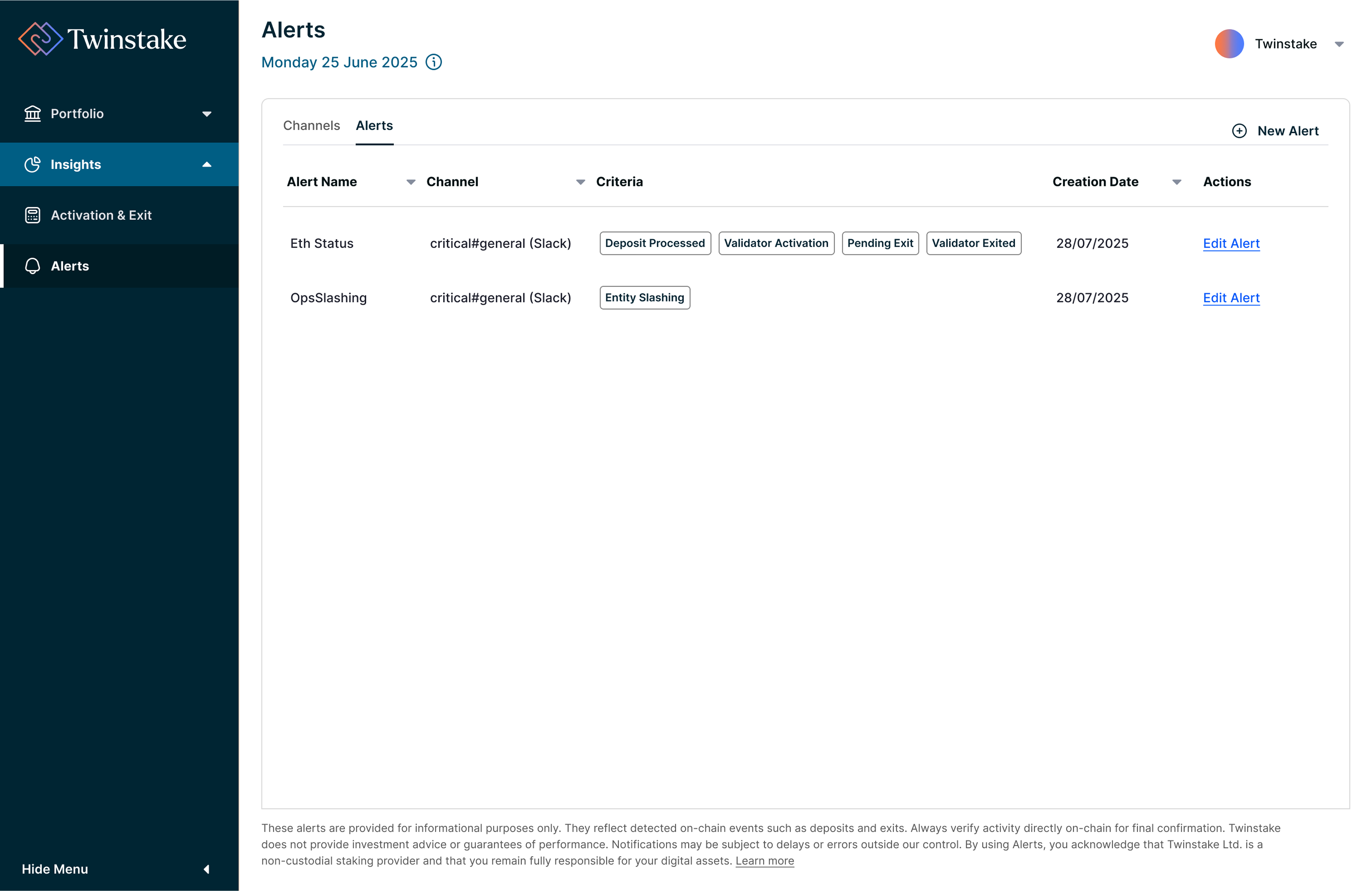Click the Deposit Processed criteria tag
This screenshot has width=1372, height=891.
coord(655,243)
